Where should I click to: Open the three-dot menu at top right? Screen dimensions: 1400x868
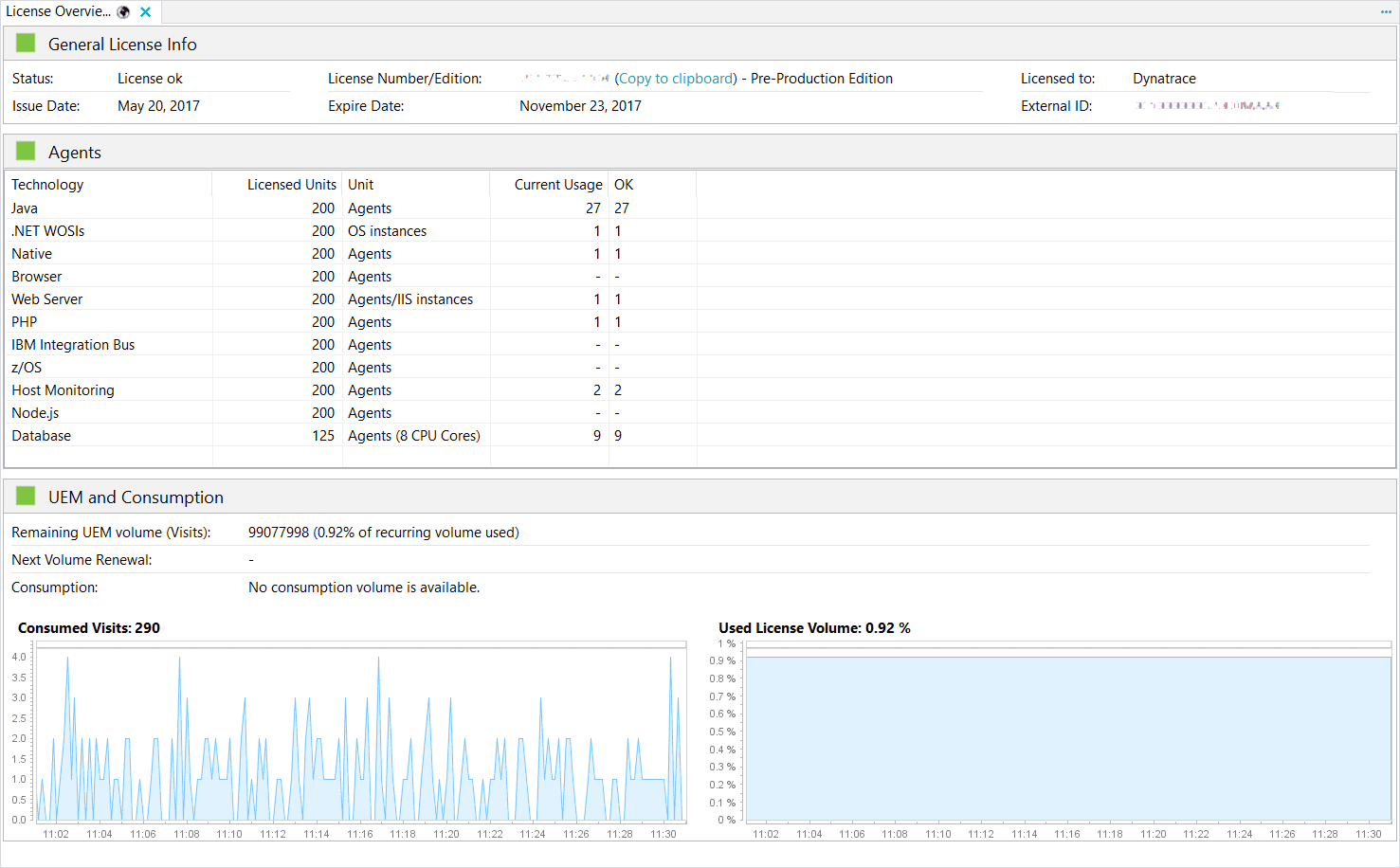tap(1386, 12)
